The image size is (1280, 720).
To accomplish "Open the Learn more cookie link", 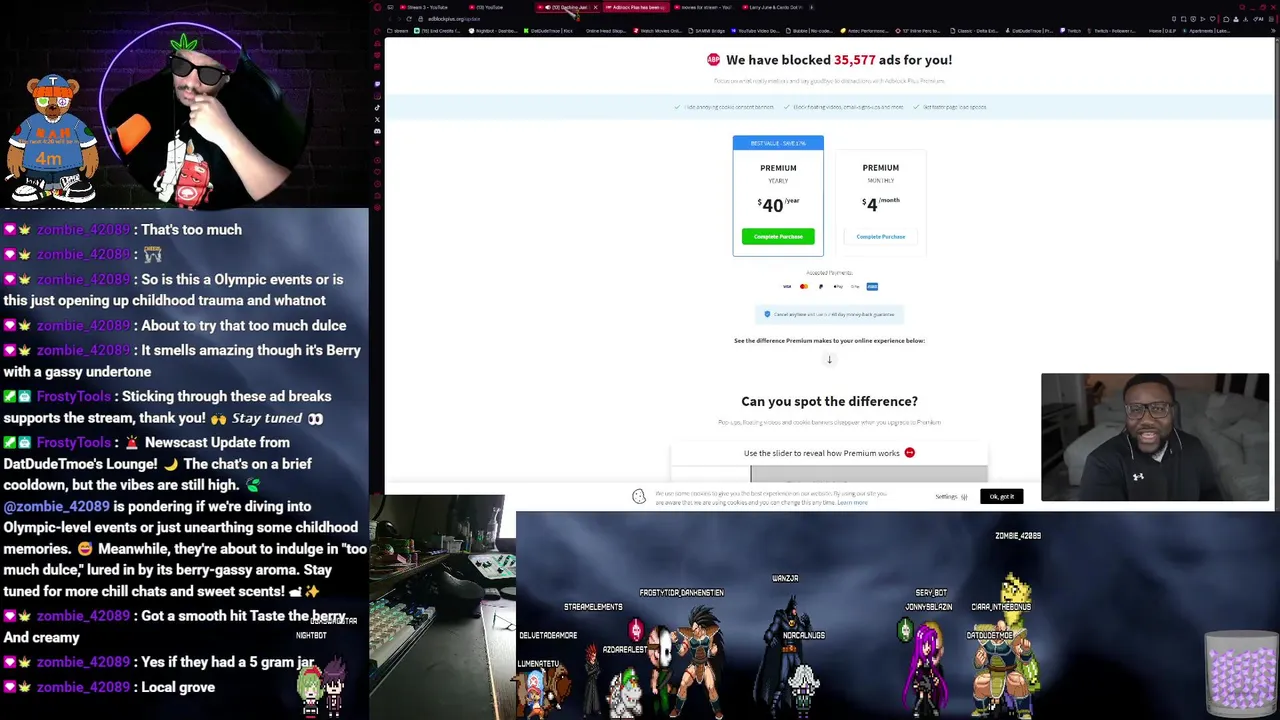I will (x=852, y=503).
